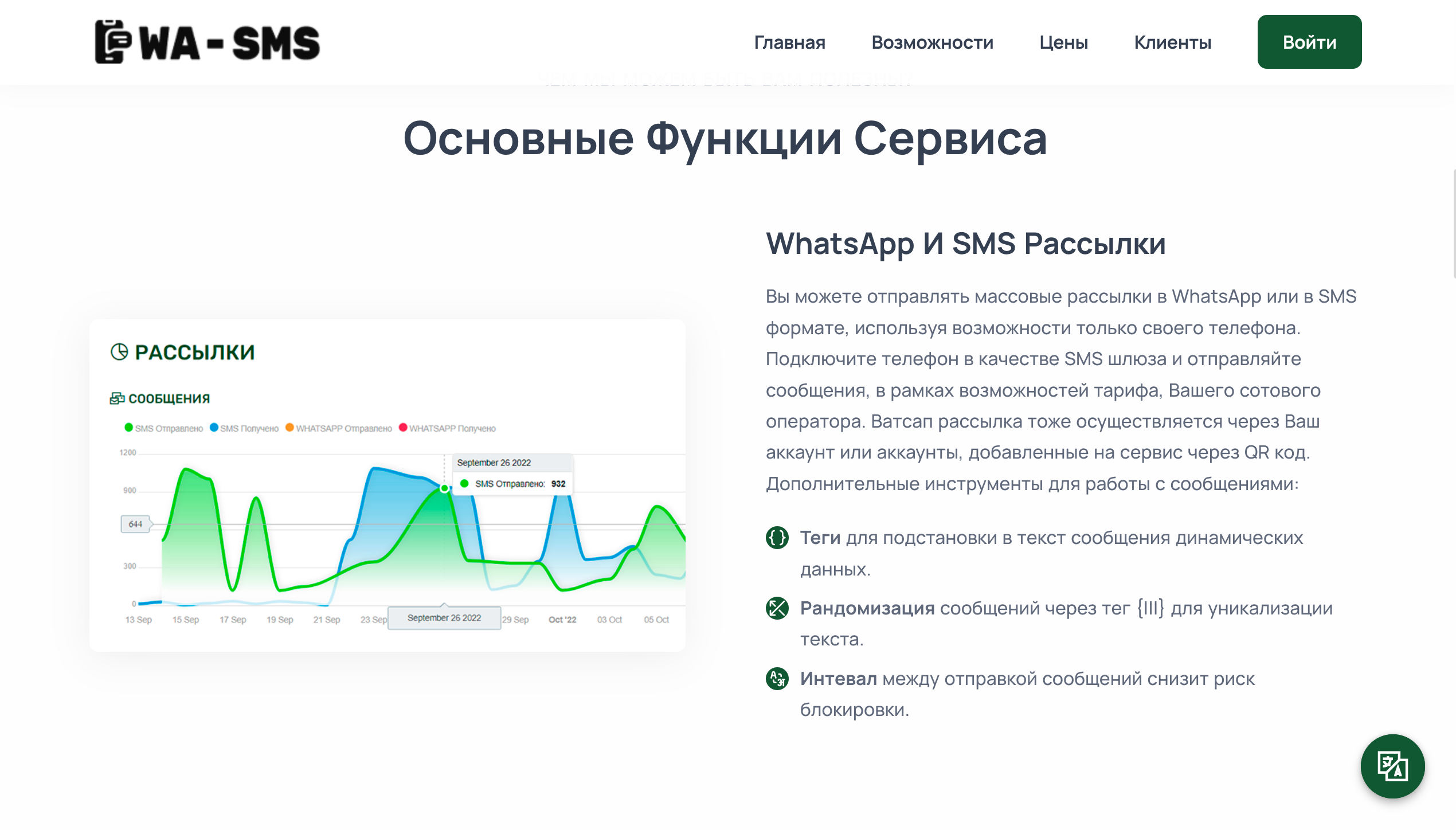
Task: Open the Клиенты navigation link
Action: [1172, 42]
